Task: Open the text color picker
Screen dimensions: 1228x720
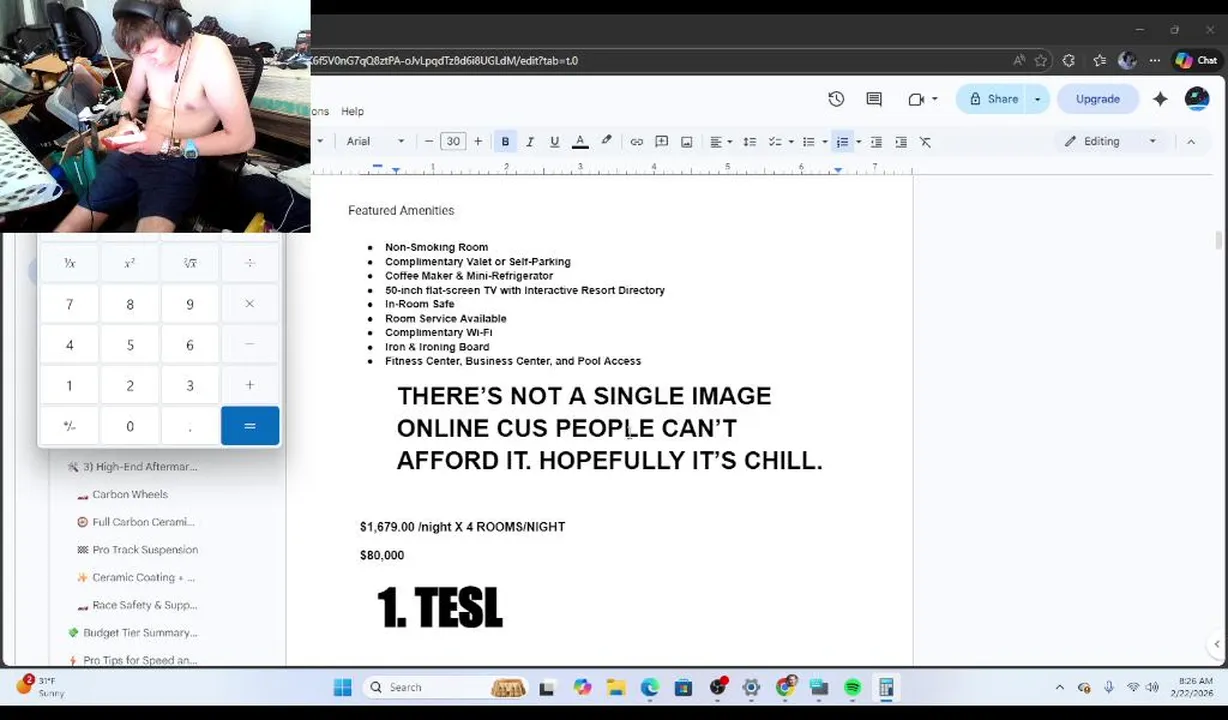Action: tap(580, 142)
